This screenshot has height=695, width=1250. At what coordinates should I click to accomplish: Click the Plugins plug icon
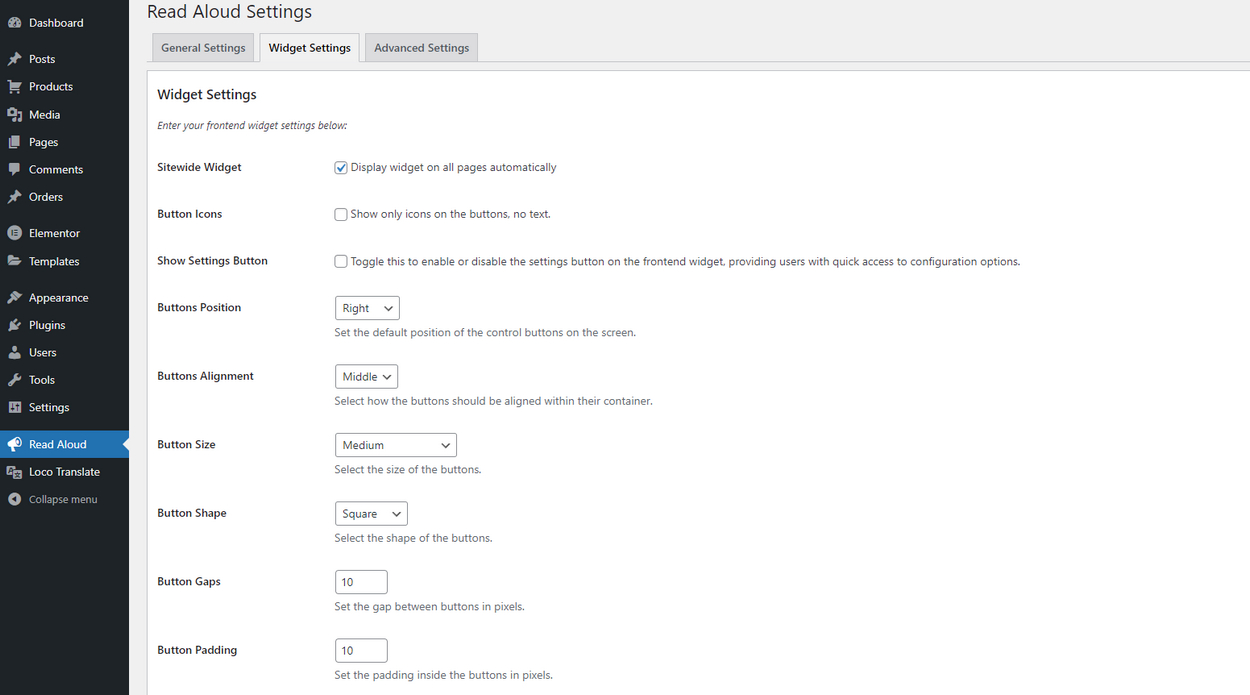(x=15, y=325)
